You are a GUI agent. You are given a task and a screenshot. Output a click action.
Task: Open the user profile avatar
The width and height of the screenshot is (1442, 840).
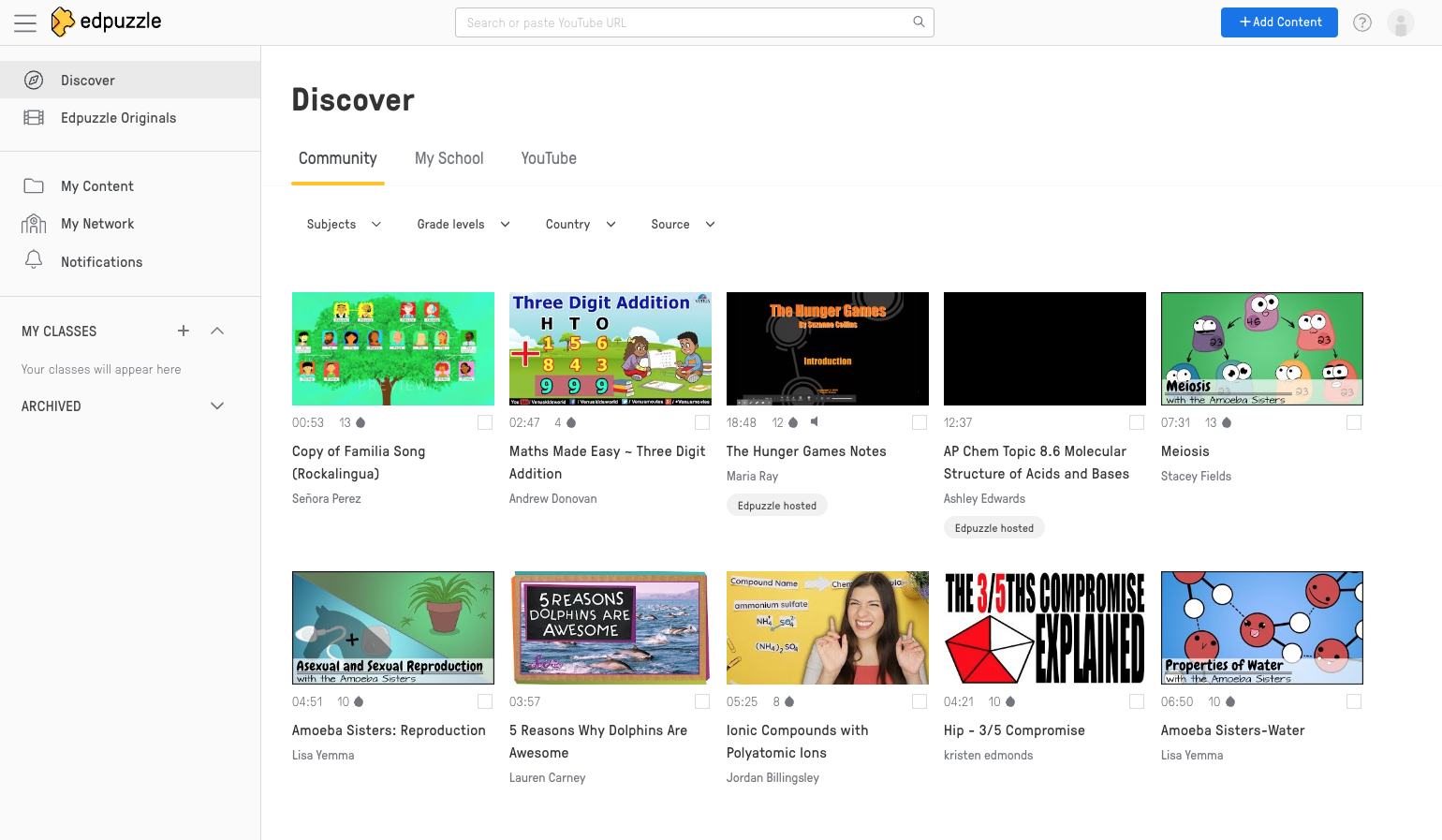click(x=1401, y=22)
